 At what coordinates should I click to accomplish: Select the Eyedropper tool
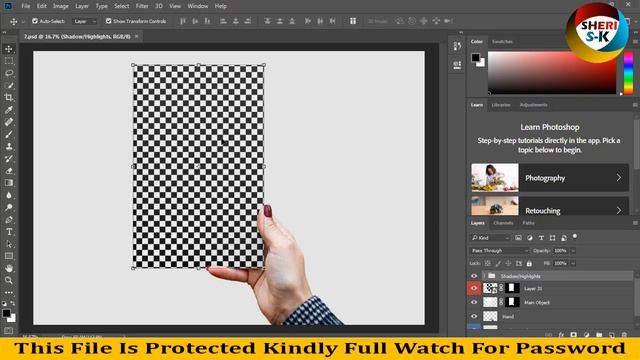point(9,110)
